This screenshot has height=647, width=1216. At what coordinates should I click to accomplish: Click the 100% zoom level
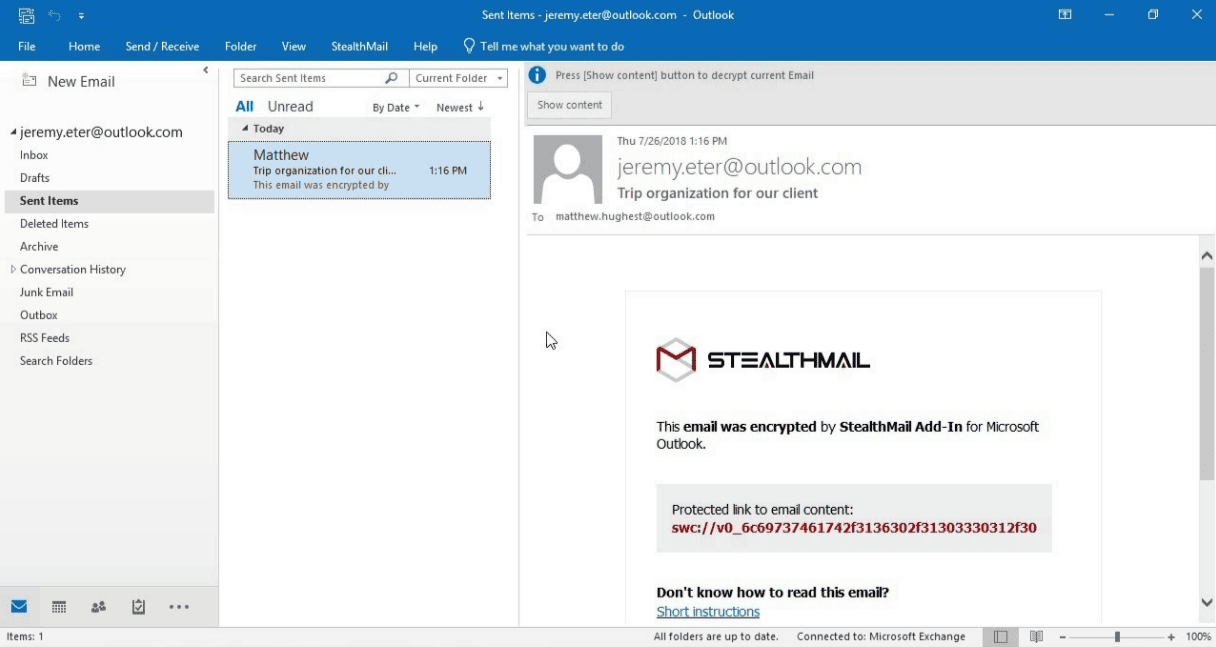pyautogui.click(x=1198, y=637)
